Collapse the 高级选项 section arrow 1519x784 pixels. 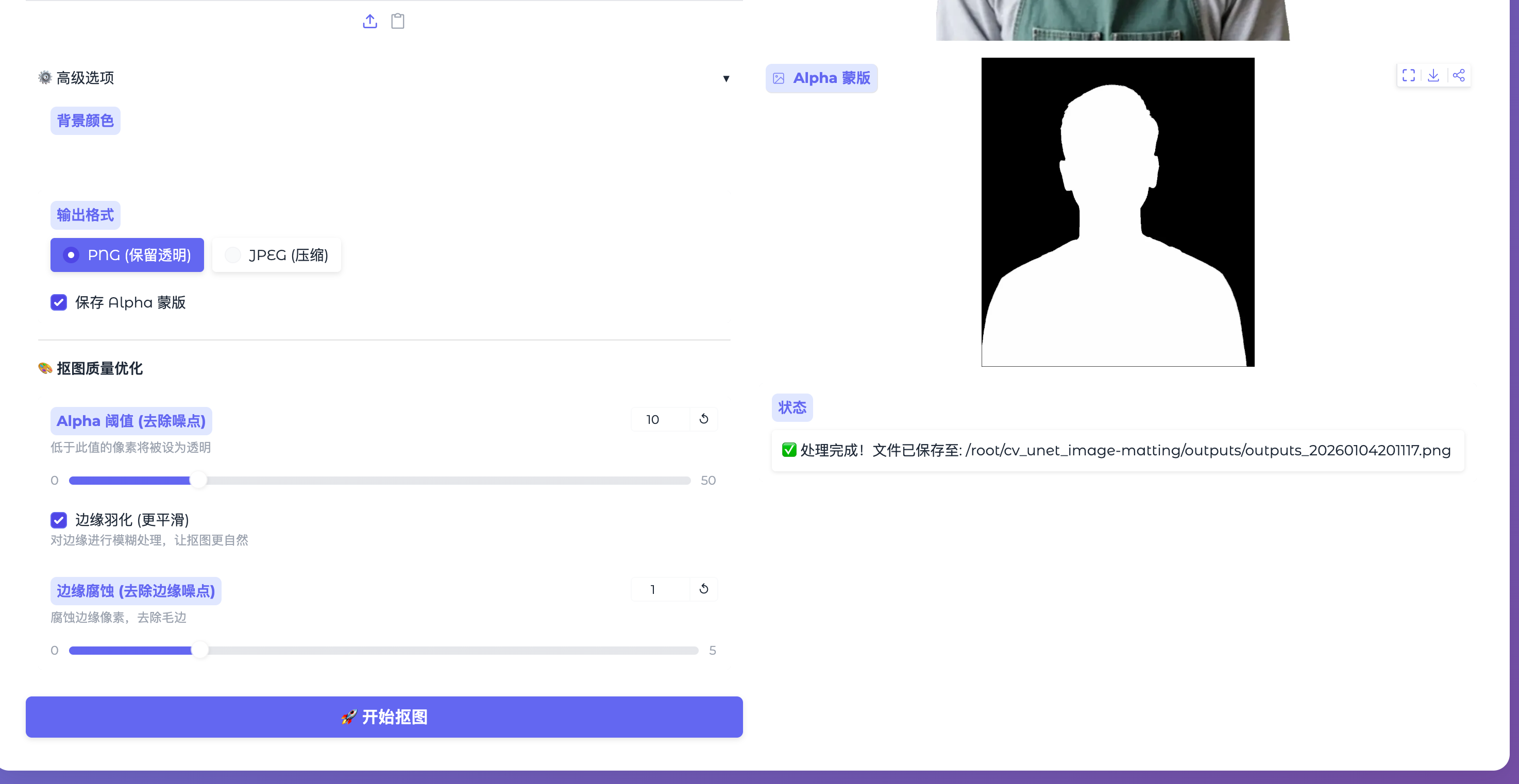click(x=726, y=78)
